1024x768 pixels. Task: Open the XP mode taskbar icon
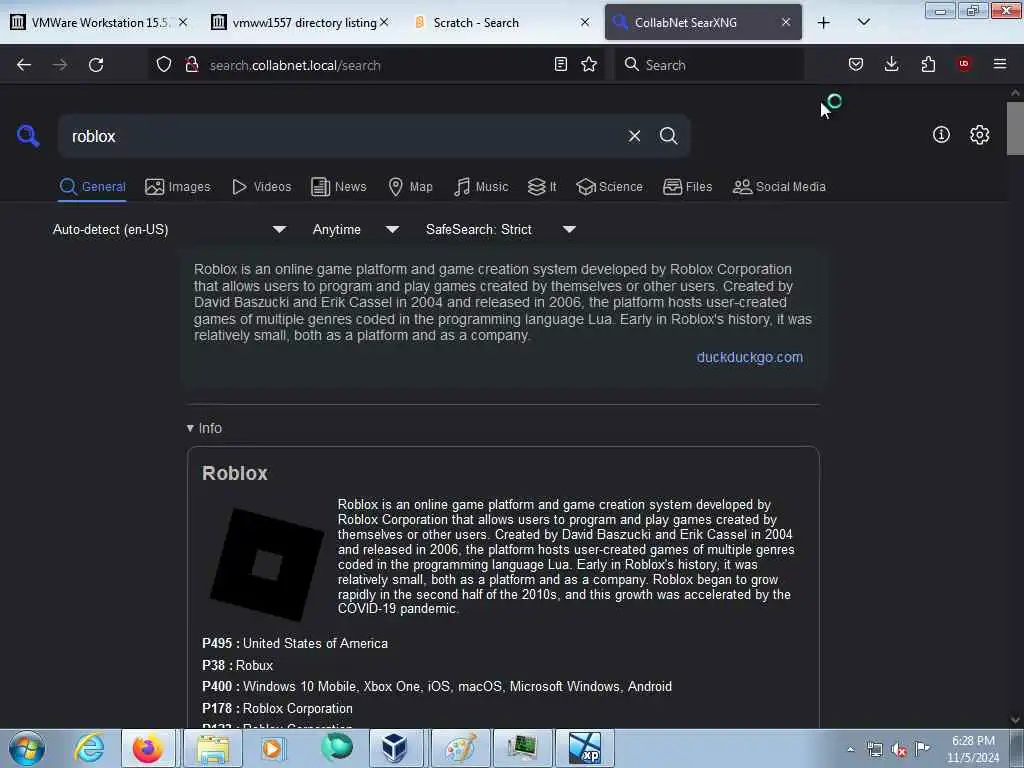584,748
